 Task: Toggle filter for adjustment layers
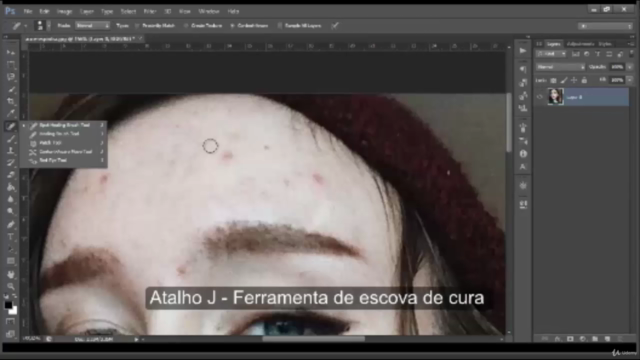(587, 54)
